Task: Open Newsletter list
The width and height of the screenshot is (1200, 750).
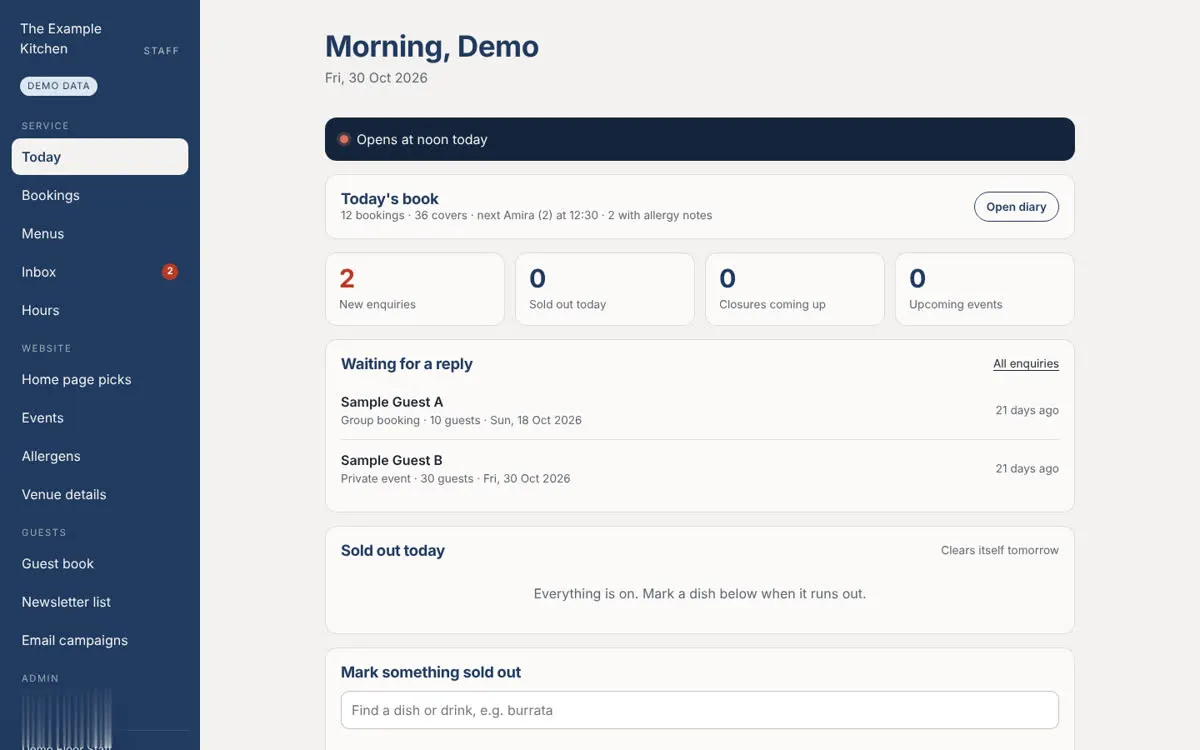Action: (100, 602)
